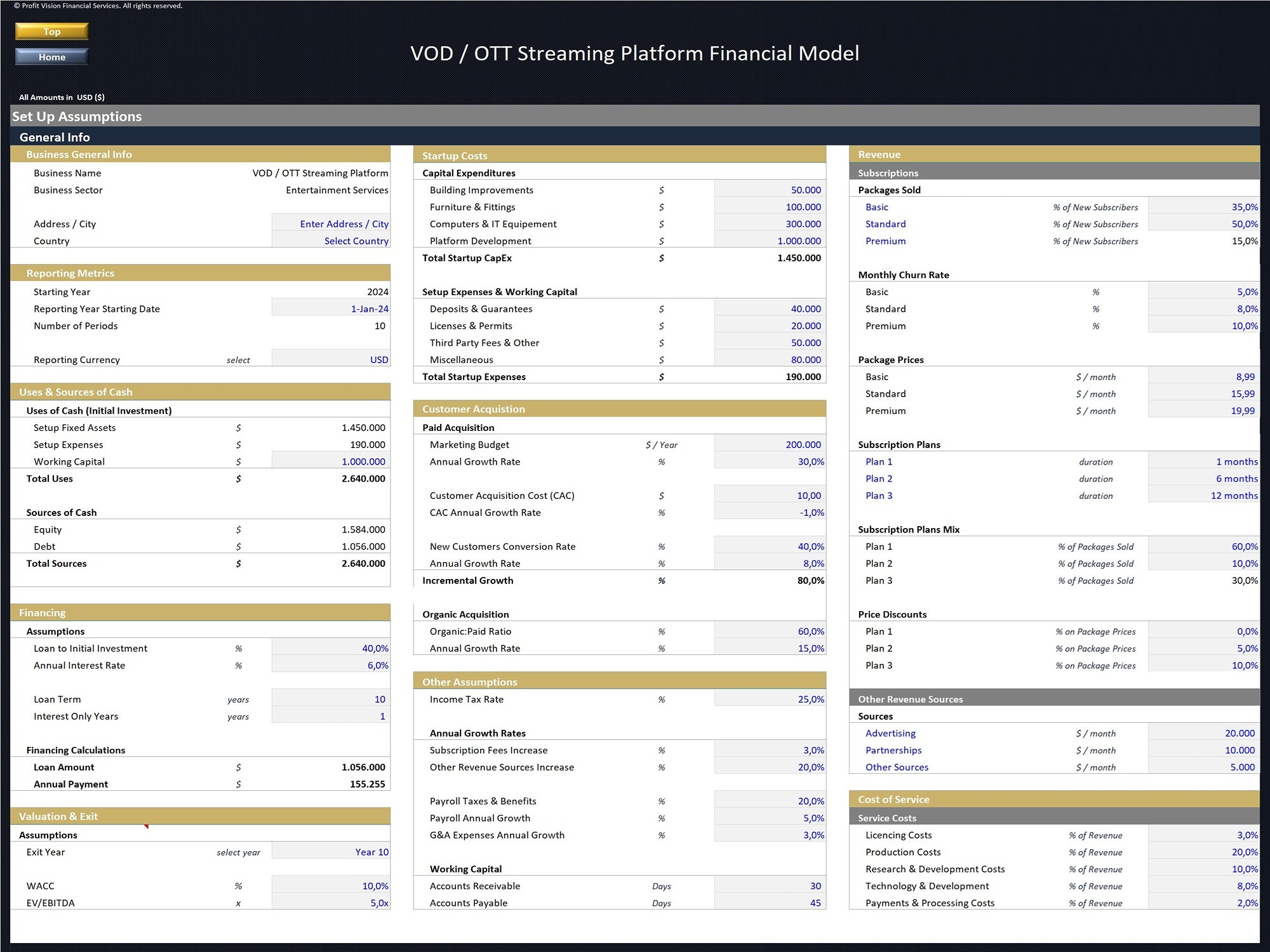This screenshot has height=952, width=1270.
Task: Click the yellow Top button
Action: (51, 32)
